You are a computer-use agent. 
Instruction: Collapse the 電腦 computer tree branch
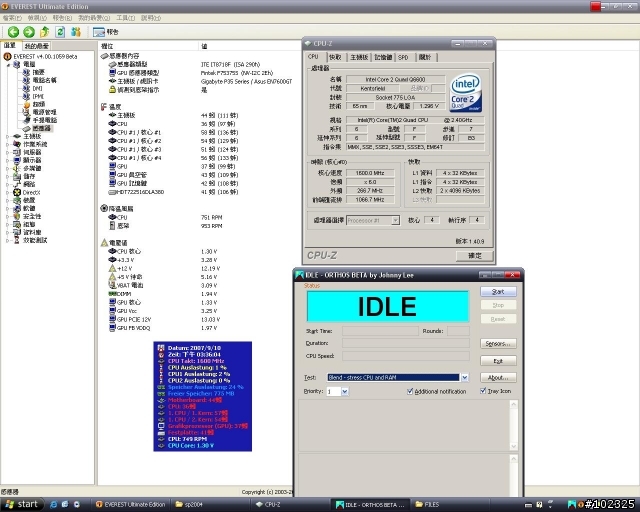[8, 65]
